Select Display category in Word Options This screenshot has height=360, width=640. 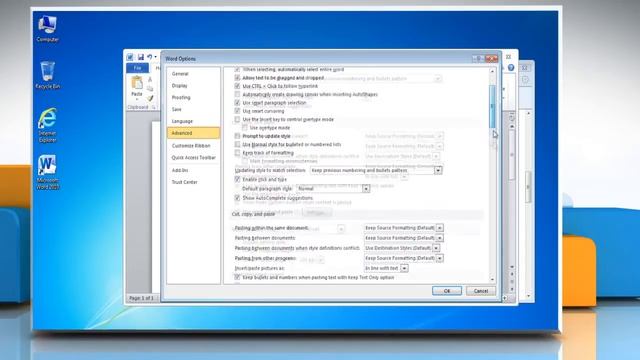tap(180, 86)
